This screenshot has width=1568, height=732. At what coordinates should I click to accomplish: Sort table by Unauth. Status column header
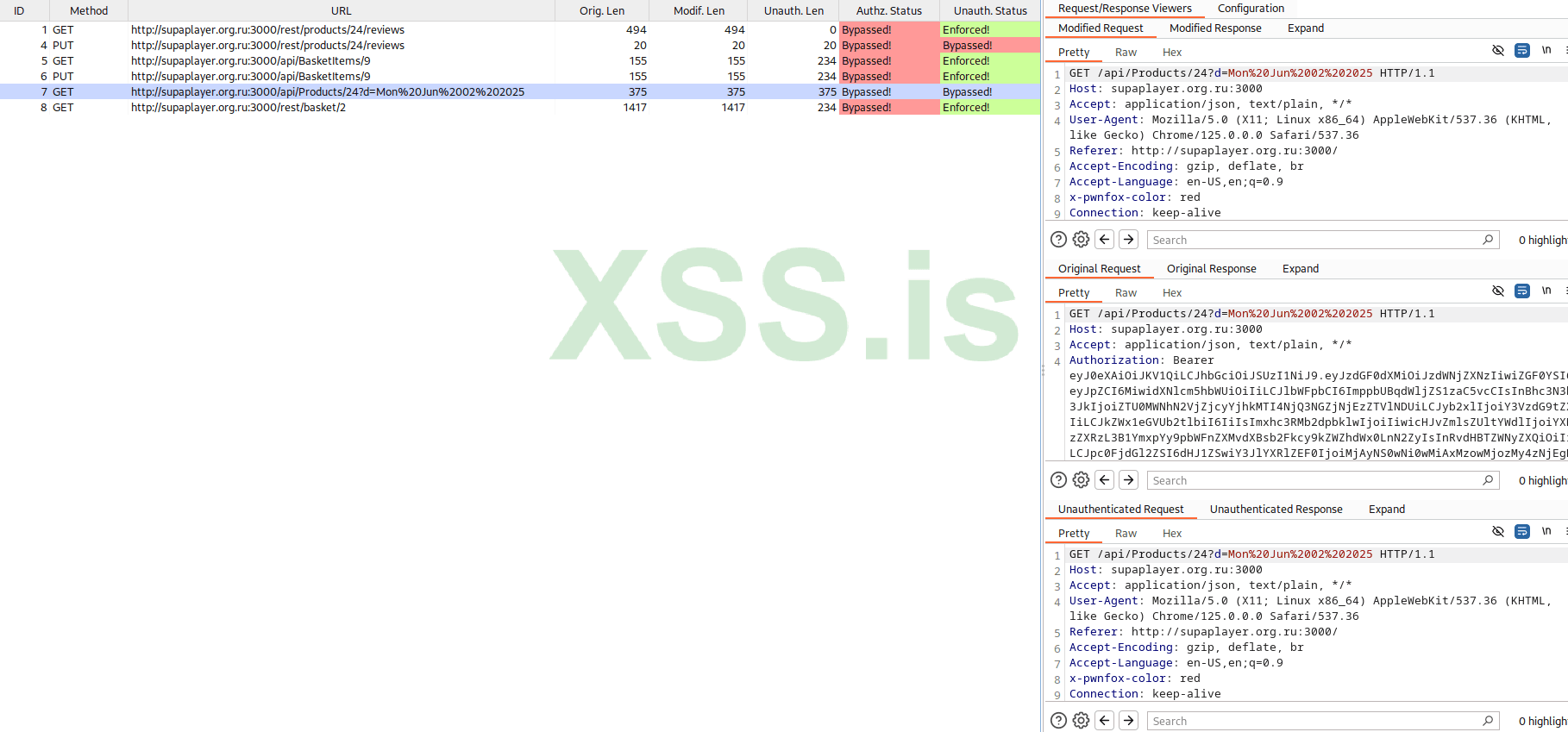point(990,10)
